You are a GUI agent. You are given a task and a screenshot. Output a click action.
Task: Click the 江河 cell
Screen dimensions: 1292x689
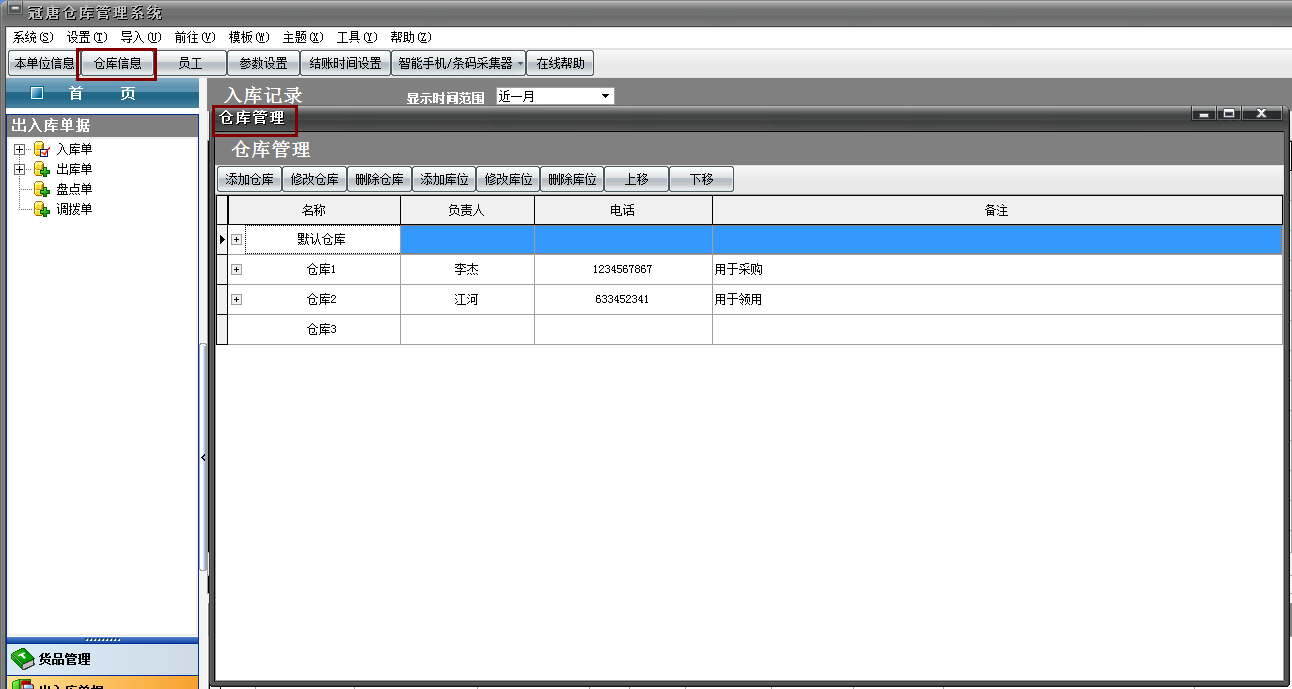click(x=467, y=300)
